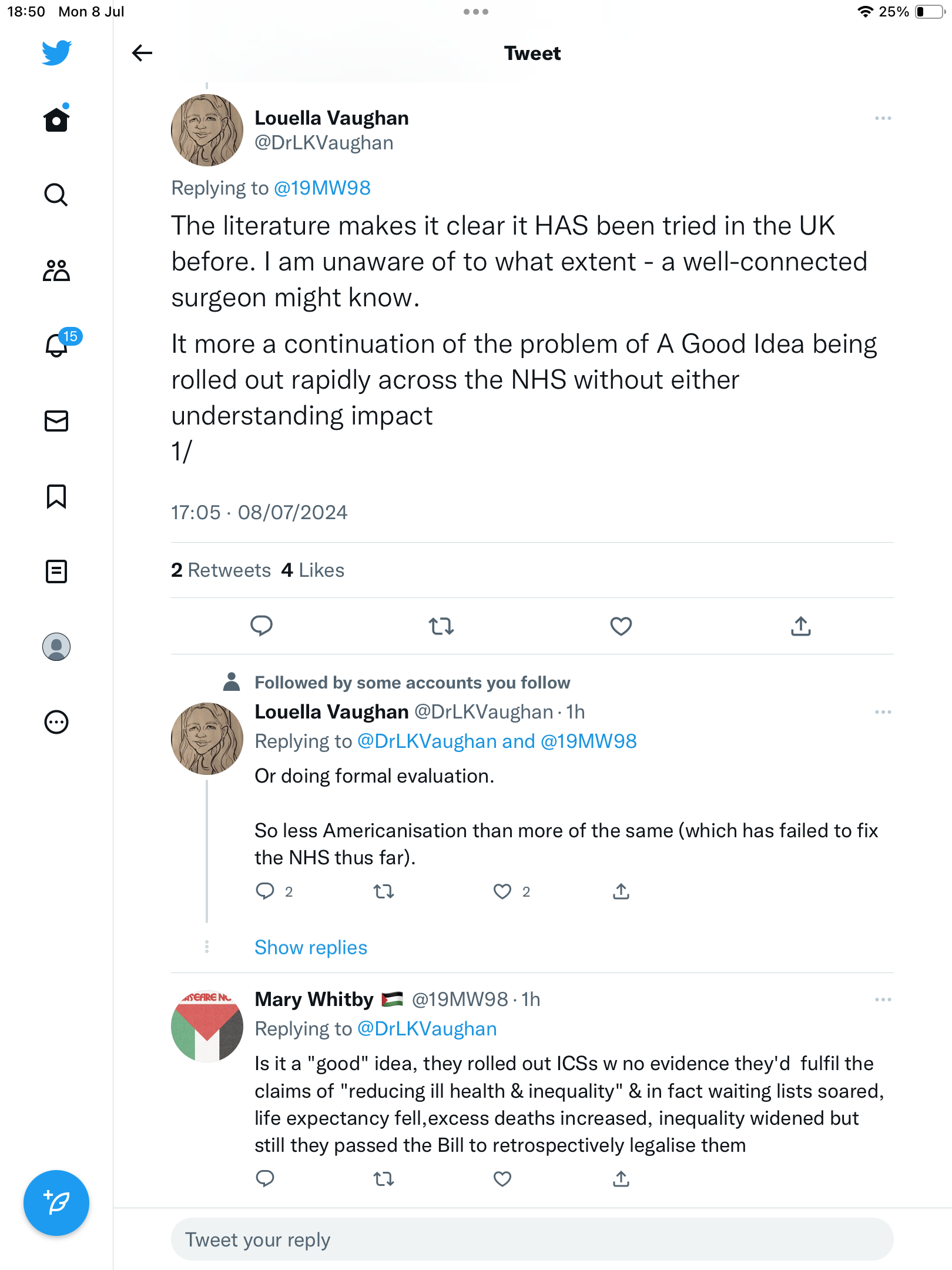This screenshot has height=1270, width=952.
Task: Open Notifications bell with 15 badge
Action: click(57, 345)
